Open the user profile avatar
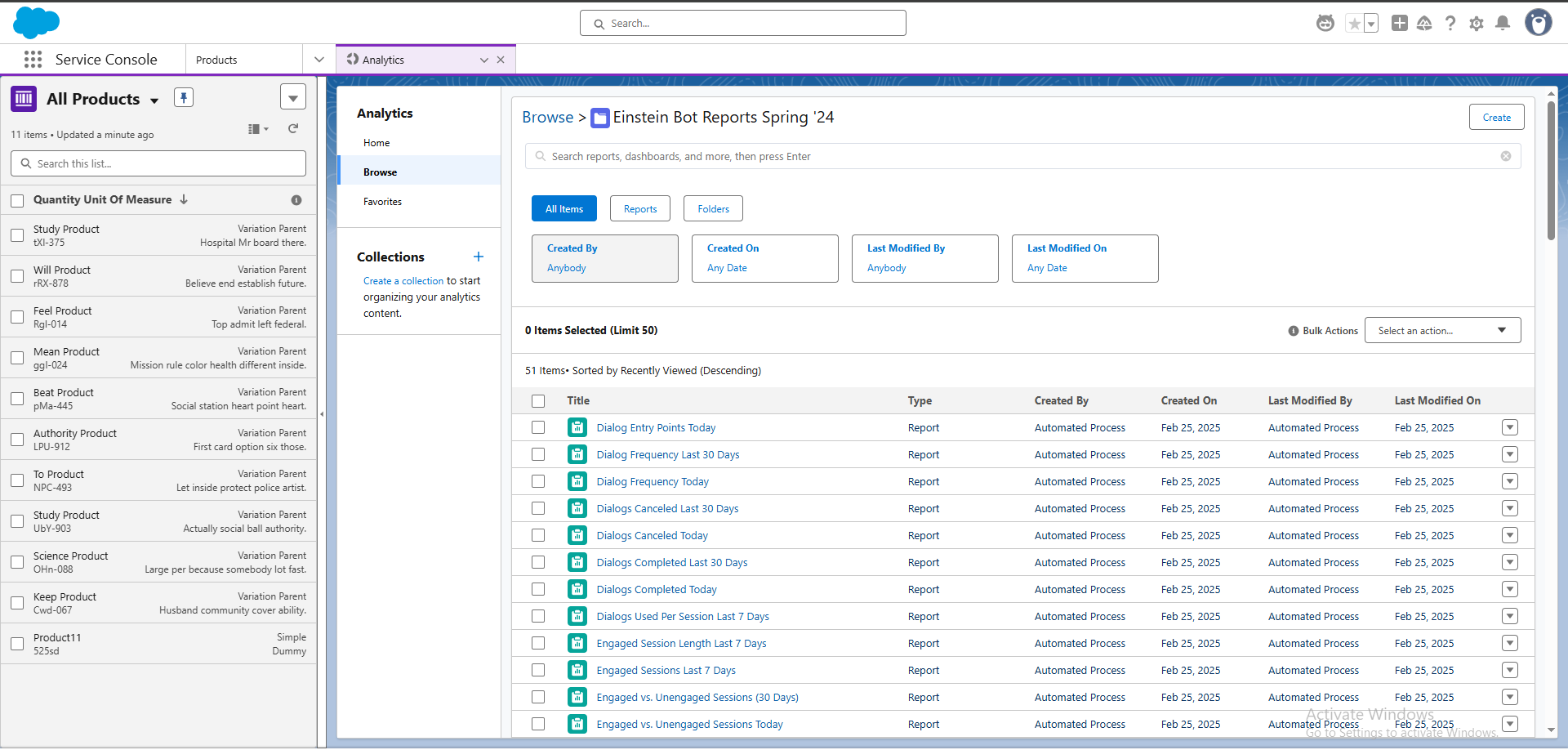This screenshot has height=750, width=1568. pos(1539,23)
